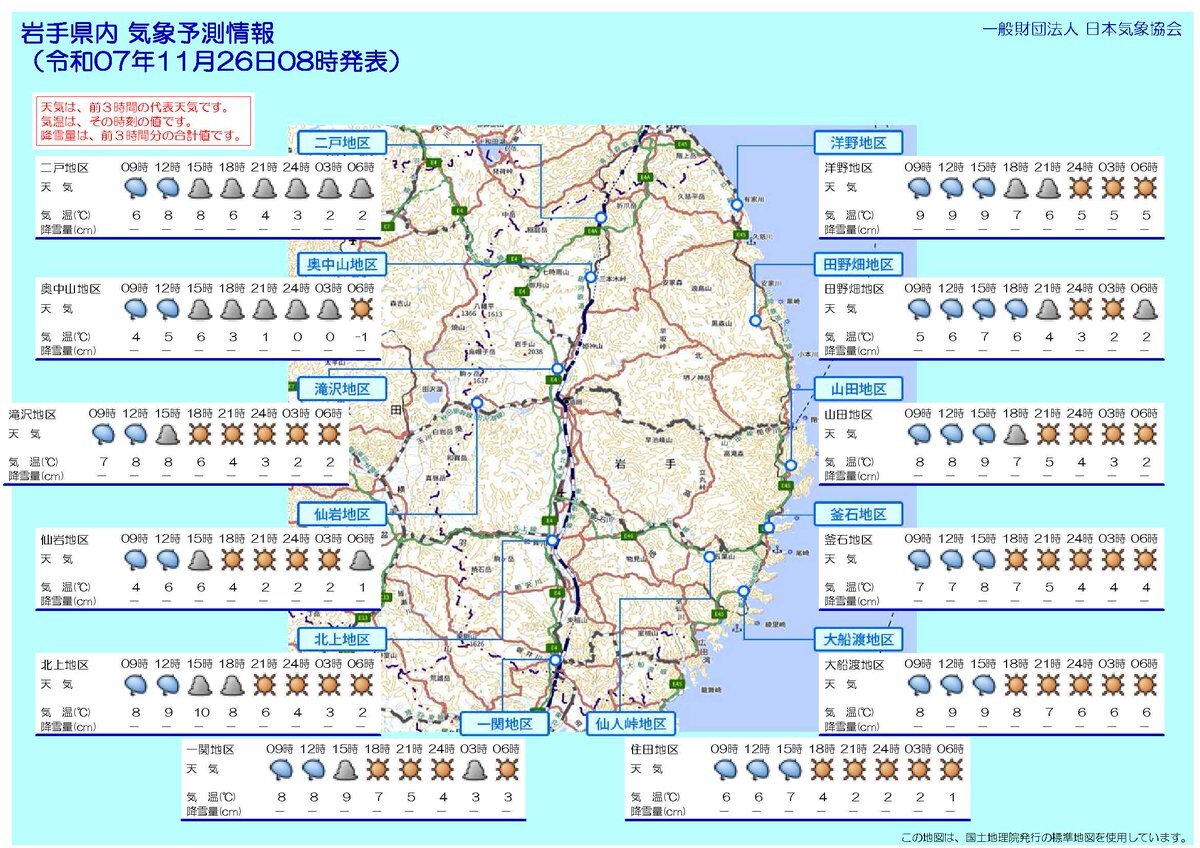
Task: Click the 03時 cloudy icon for 一関地区
Action: tap(476, 769)
